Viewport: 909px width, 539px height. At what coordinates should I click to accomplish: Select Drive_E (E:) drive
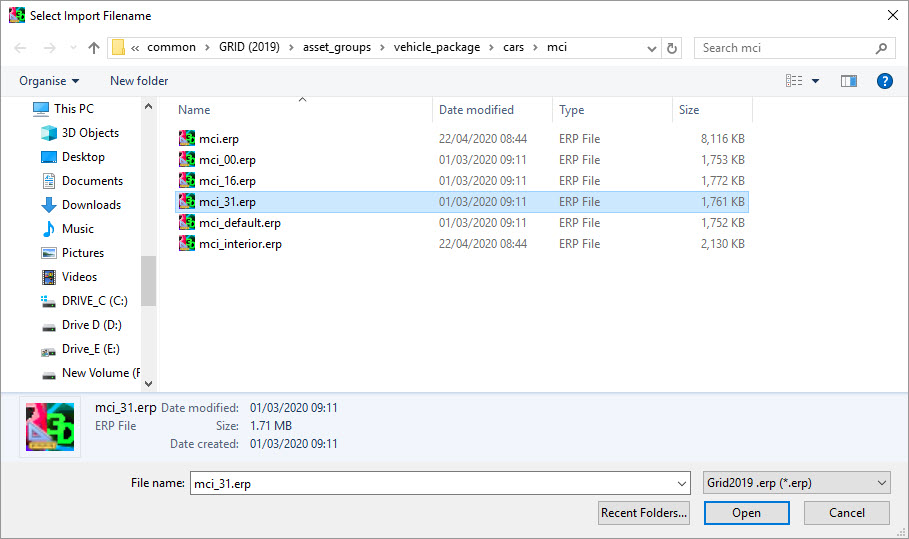point(90,349)
